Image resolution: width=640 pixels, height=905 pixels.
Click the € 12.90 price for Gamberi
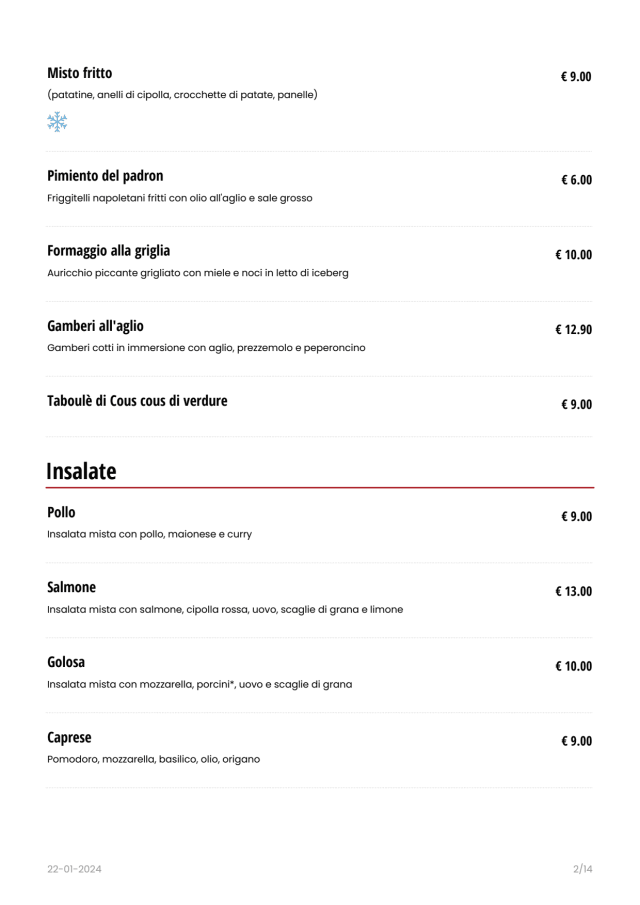pos(574,329)
